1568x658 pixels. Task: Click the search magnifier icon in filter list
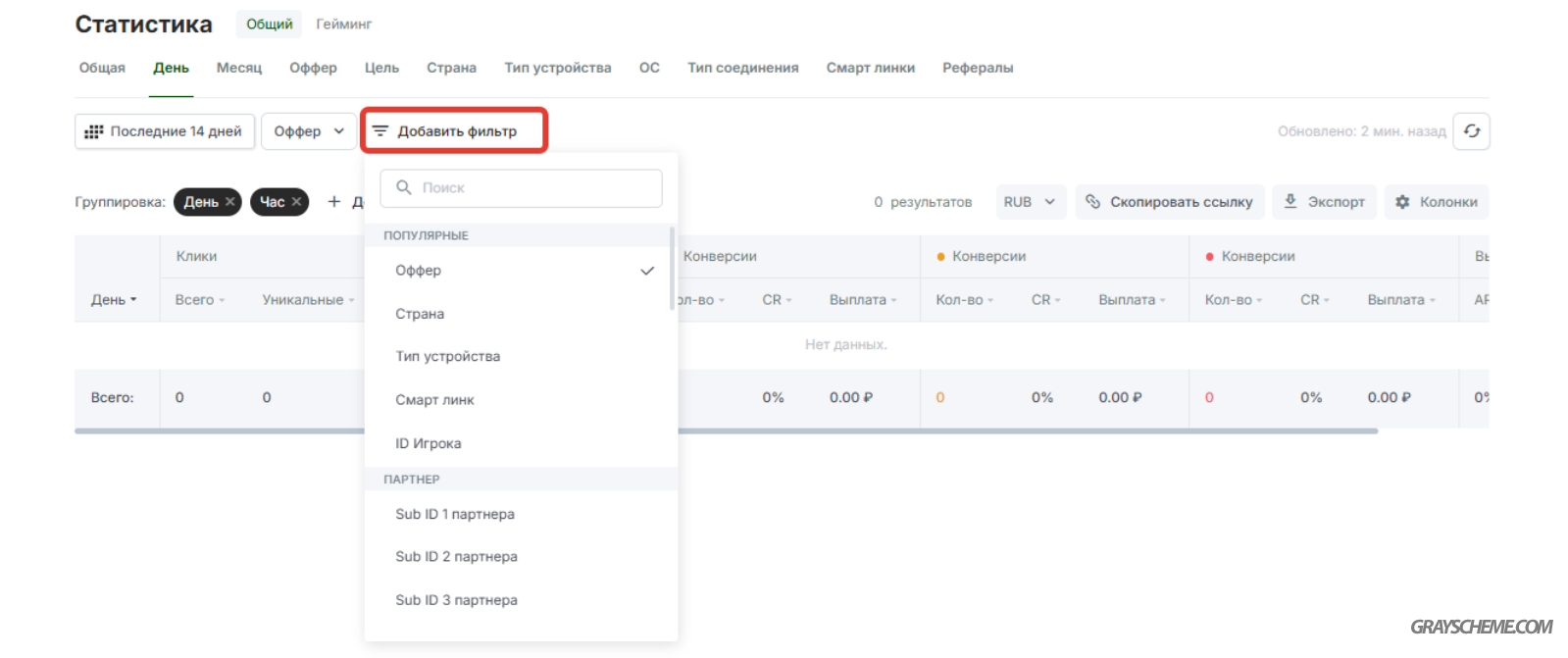pyautogui.click(x=403, y=187)
